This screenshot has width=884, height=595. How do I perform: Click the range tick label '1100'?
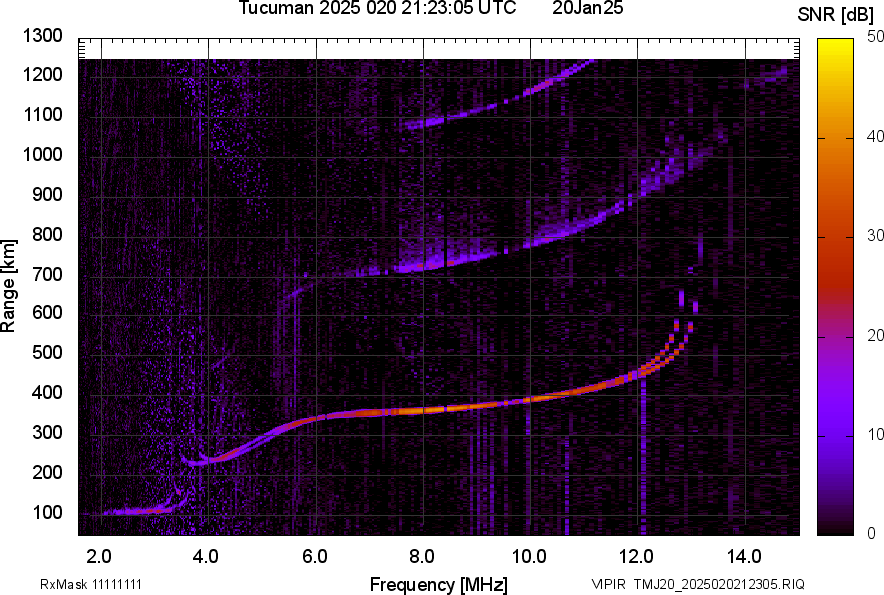point(42,114)
